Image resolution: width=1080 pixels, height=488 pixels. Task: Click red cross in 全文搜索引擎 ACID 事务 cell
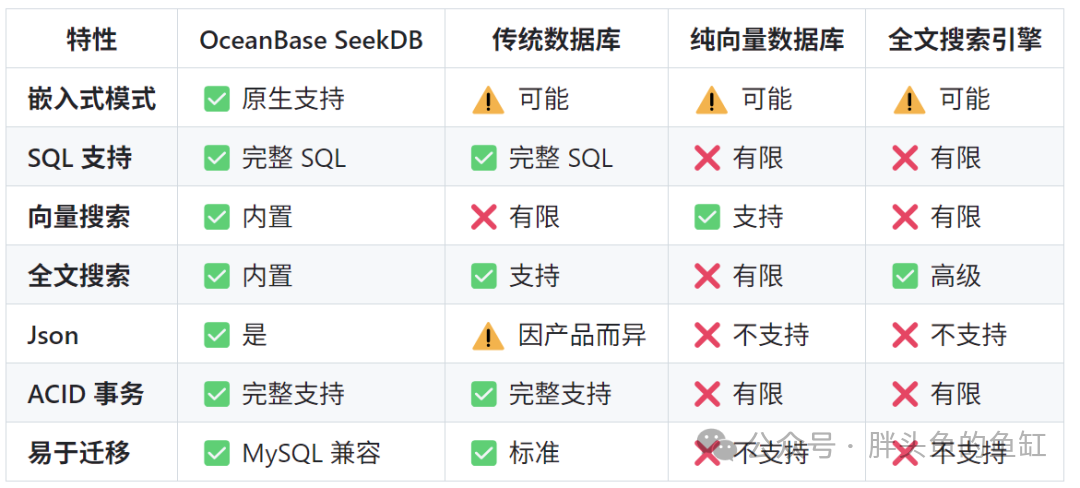click(x=905, y=395)
